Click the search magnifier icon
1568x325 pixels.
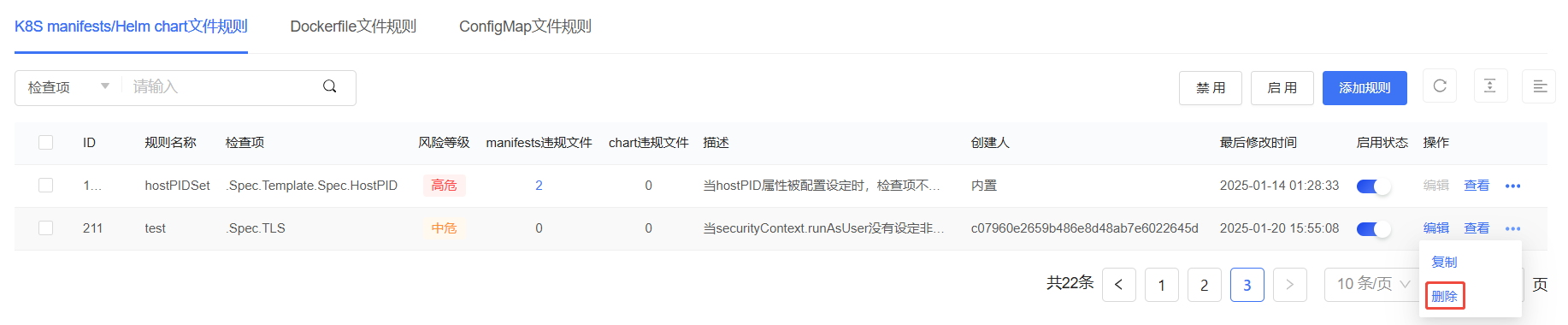[x=329, y=86]
